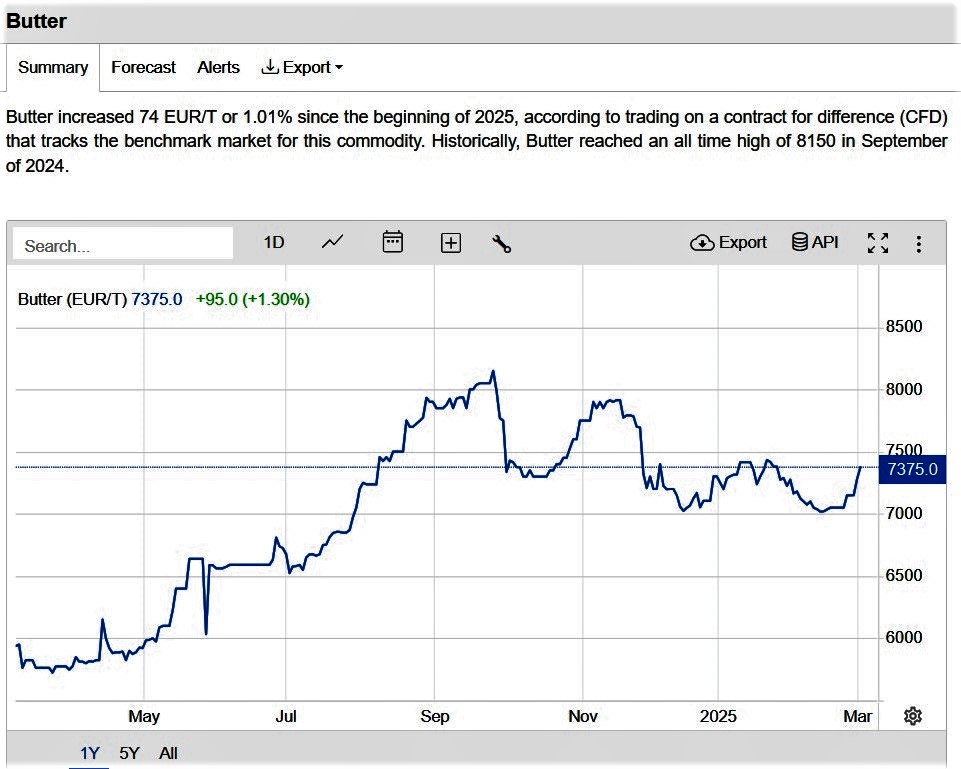Show All historical data range
This screenshot has width=961, height=769.
tap(168, 753)
